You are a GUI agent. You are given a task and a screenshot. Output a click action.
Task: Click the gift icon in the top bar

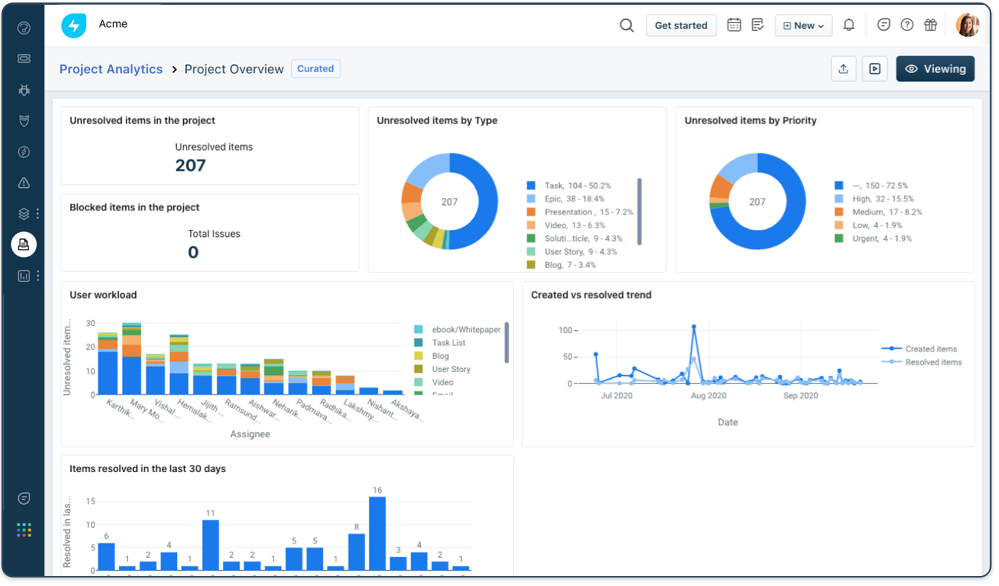pos(930,25)
